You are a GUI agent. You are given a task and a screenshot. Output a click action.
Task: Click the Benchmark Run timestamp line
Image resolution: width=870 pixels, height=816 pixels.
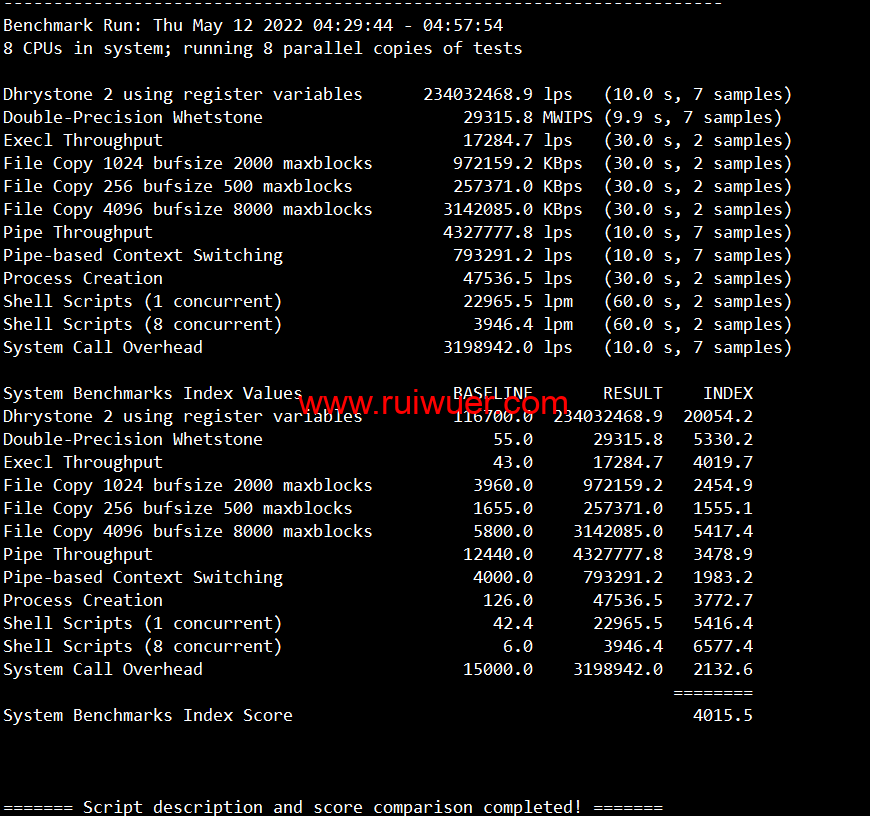click(x=253, y=25)
